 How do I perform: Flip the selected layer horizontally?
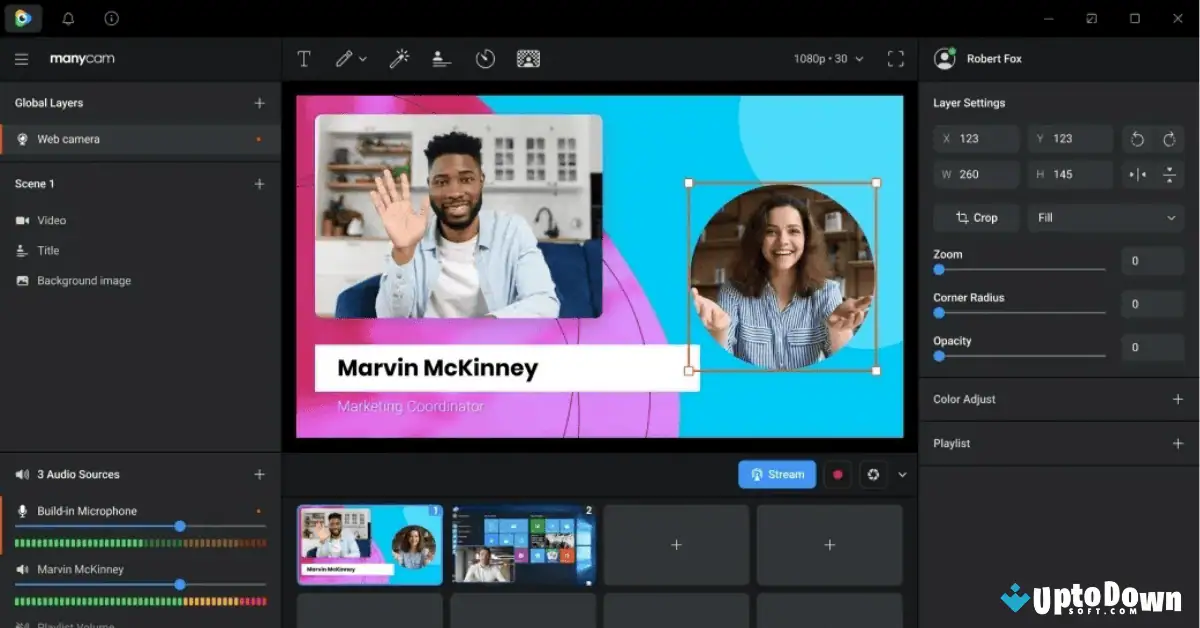(x=1133, y=174)
